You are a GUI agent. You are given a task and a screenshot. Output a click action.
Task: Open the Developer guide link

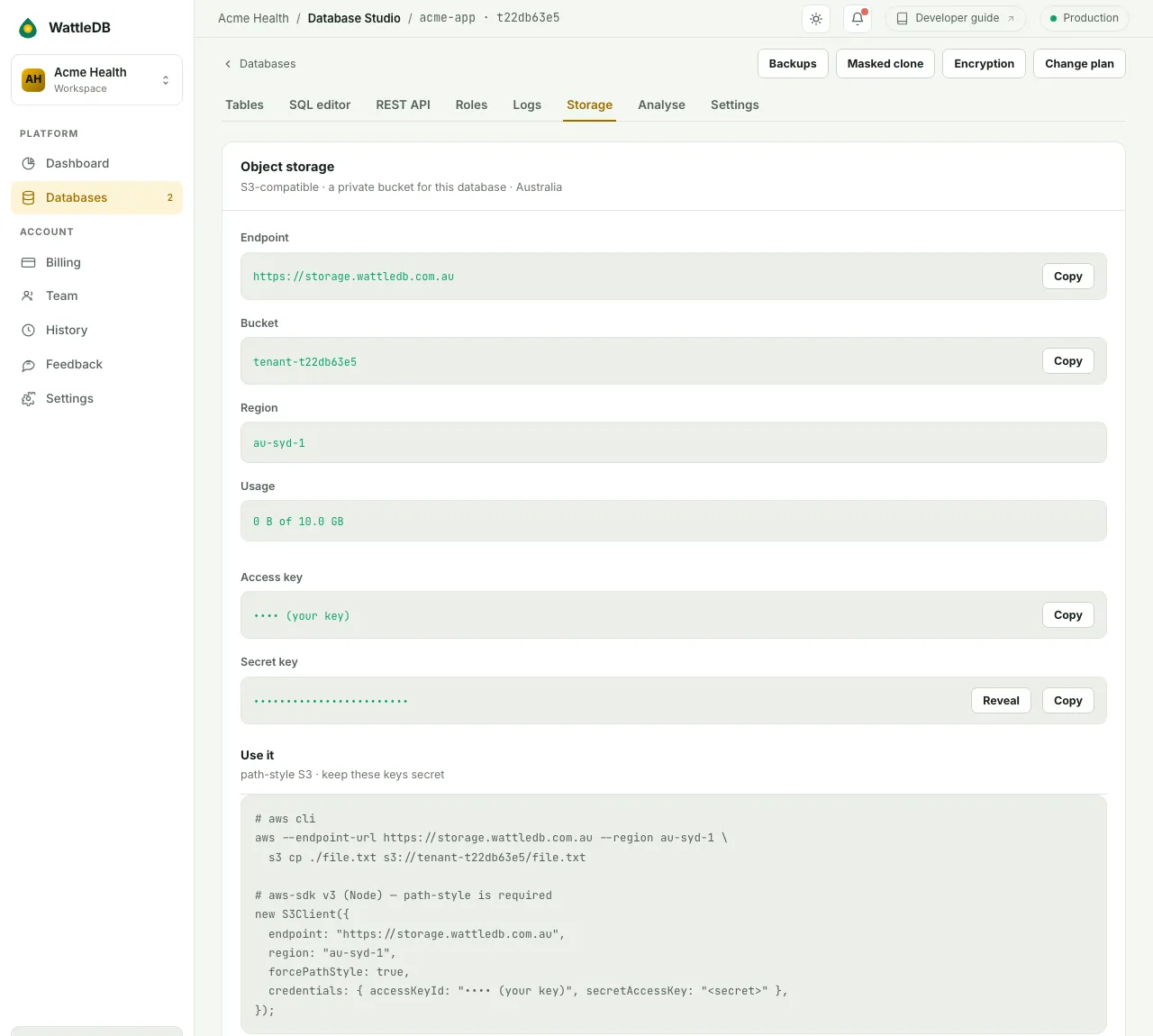(x=956, y=18)
